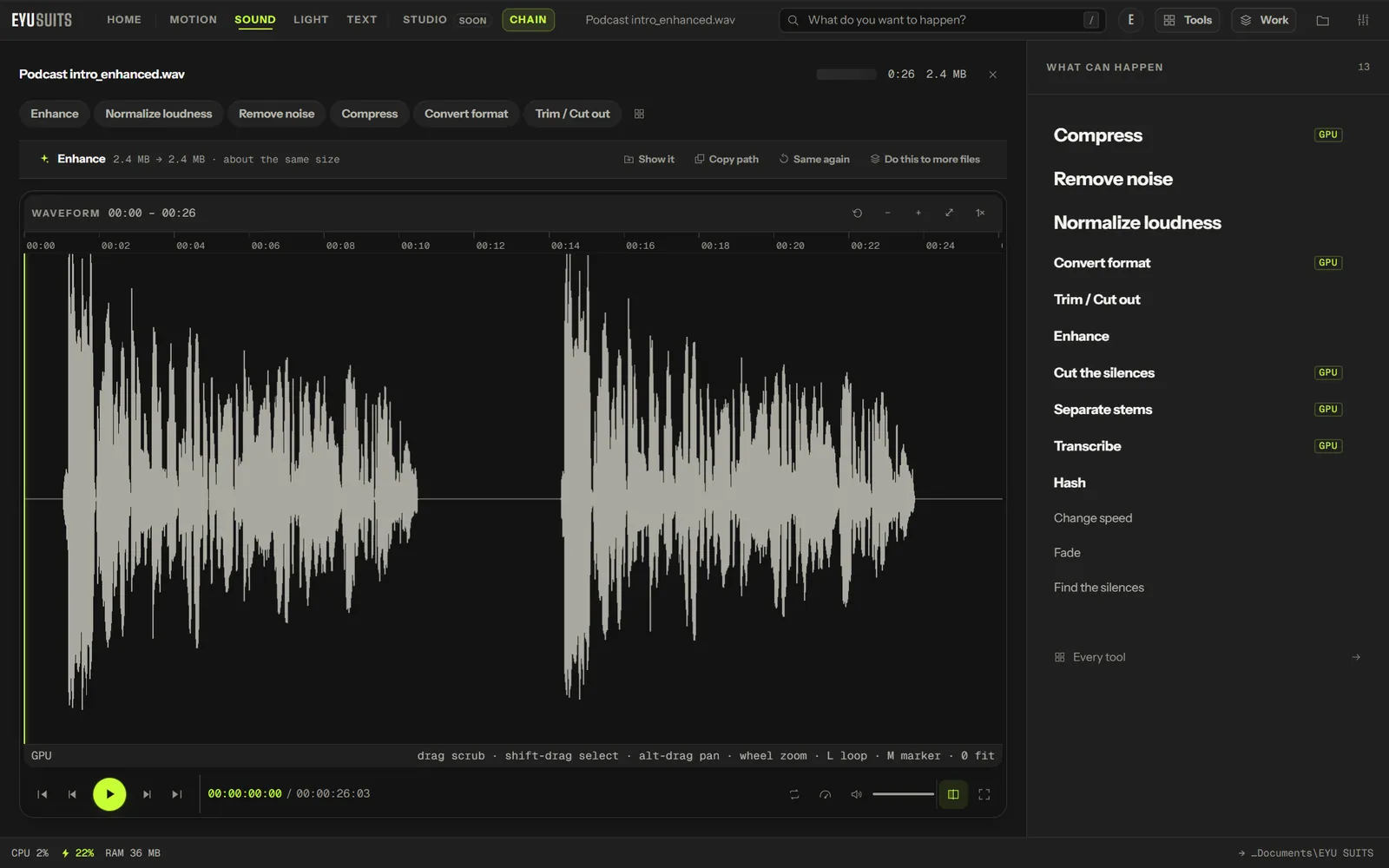Adjust the playback volume slider

click(903, 794)
